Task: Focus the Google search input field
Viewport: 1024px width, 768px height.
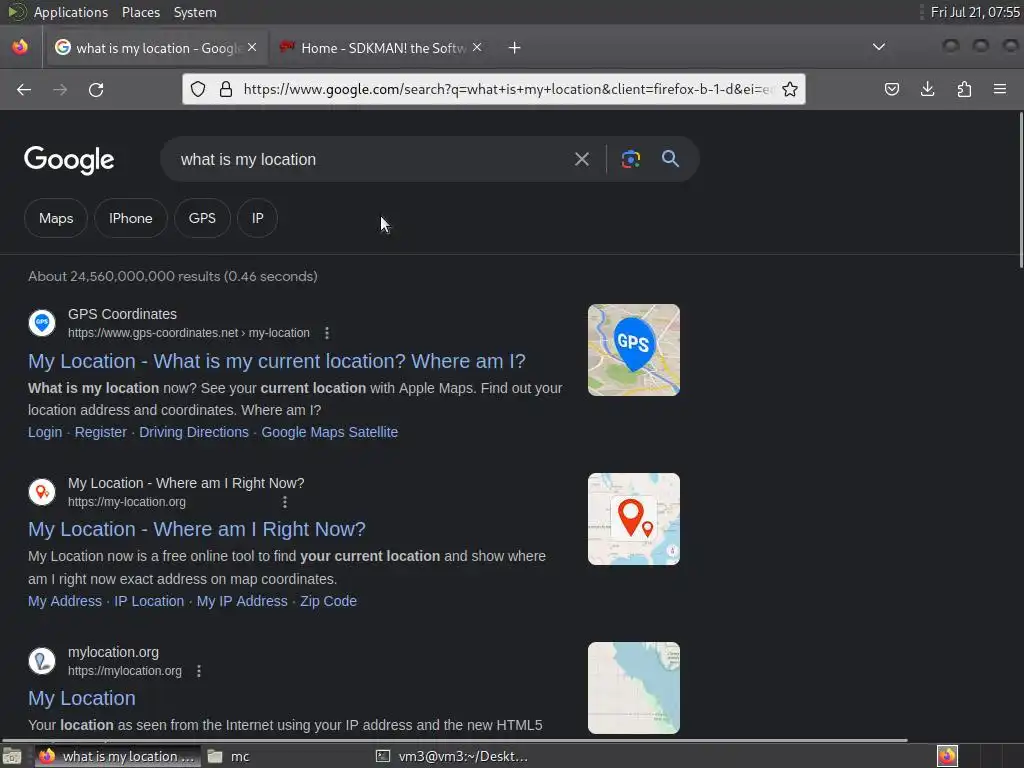Action: (372, 159)
